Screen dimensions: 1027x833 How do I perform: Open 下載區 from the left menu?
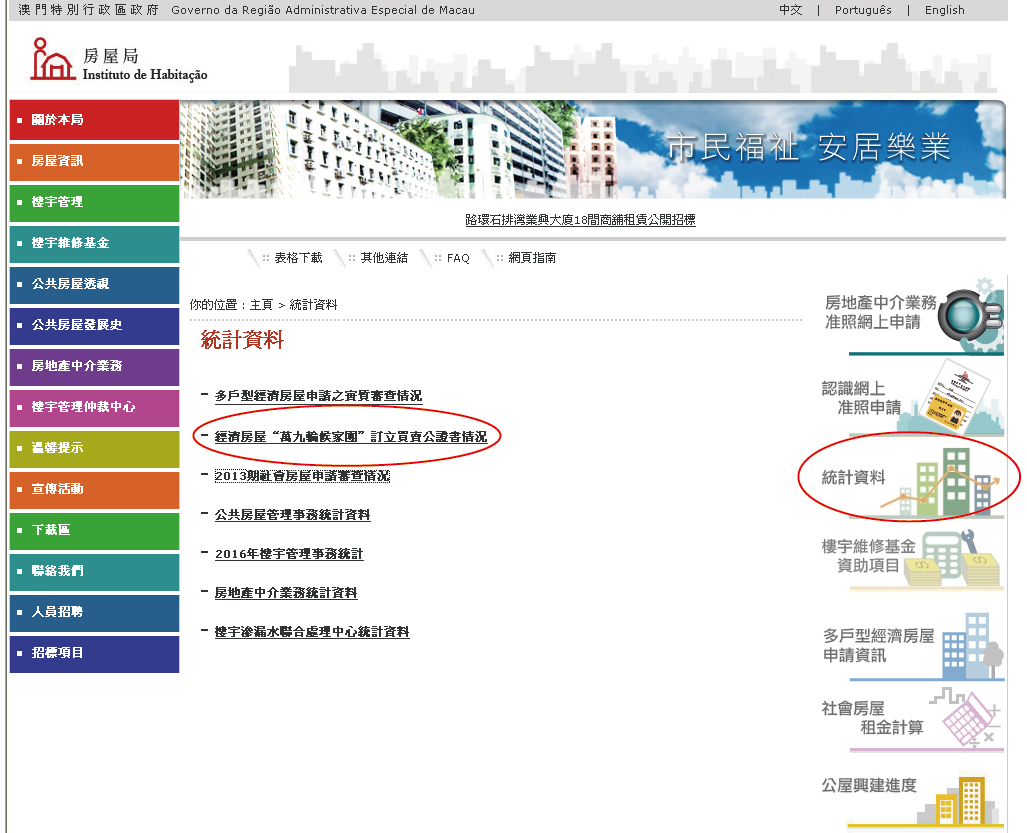click(94, 530)
